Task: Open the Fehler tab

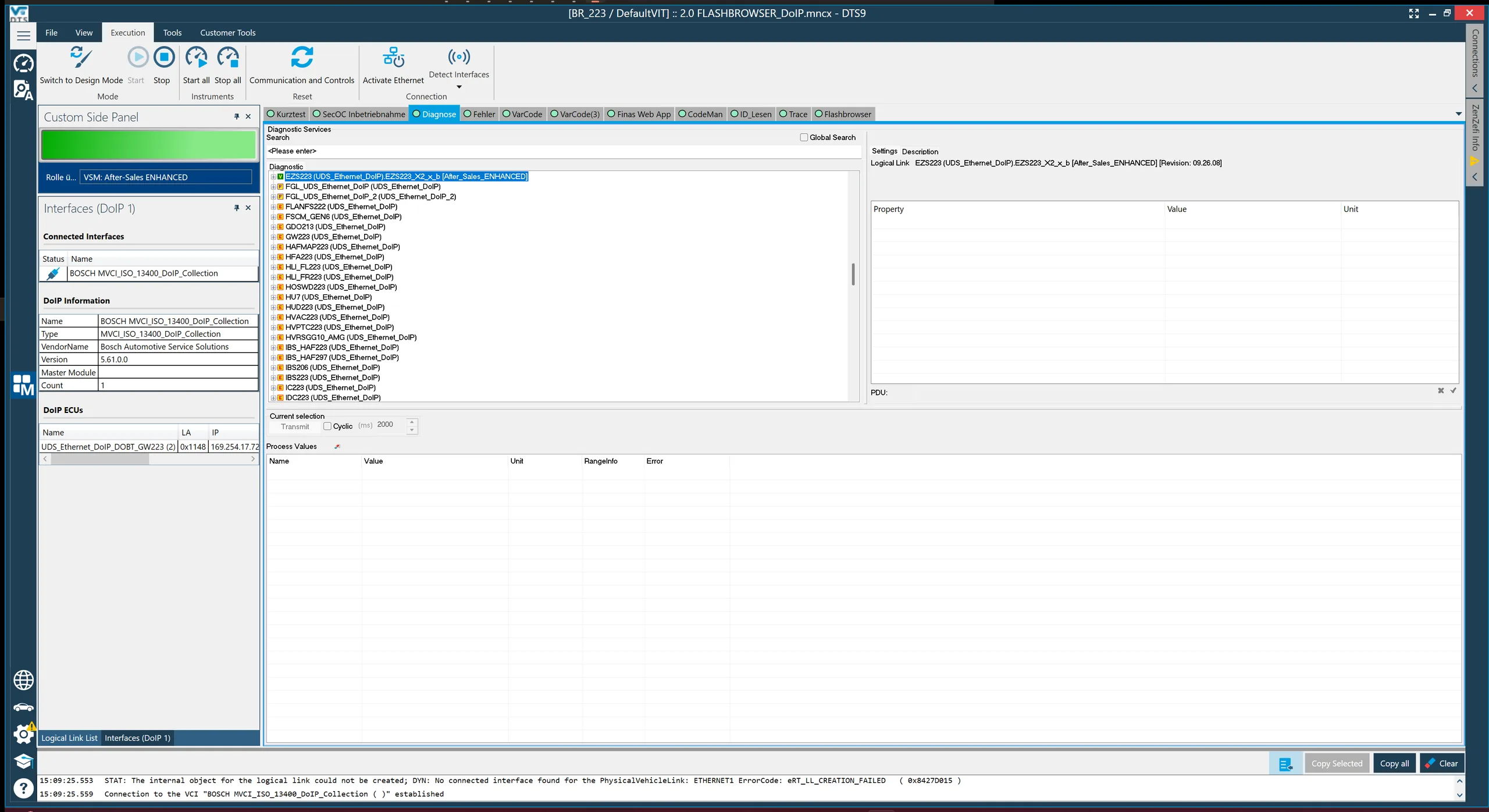Action: (x=479, y=114)
